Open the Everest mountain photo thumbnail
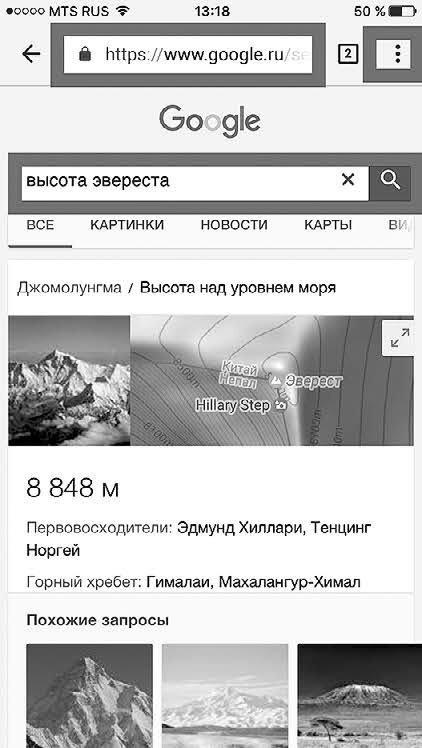Image resolution: width=422 pixels, height=748 pixels. pos(69,380)
